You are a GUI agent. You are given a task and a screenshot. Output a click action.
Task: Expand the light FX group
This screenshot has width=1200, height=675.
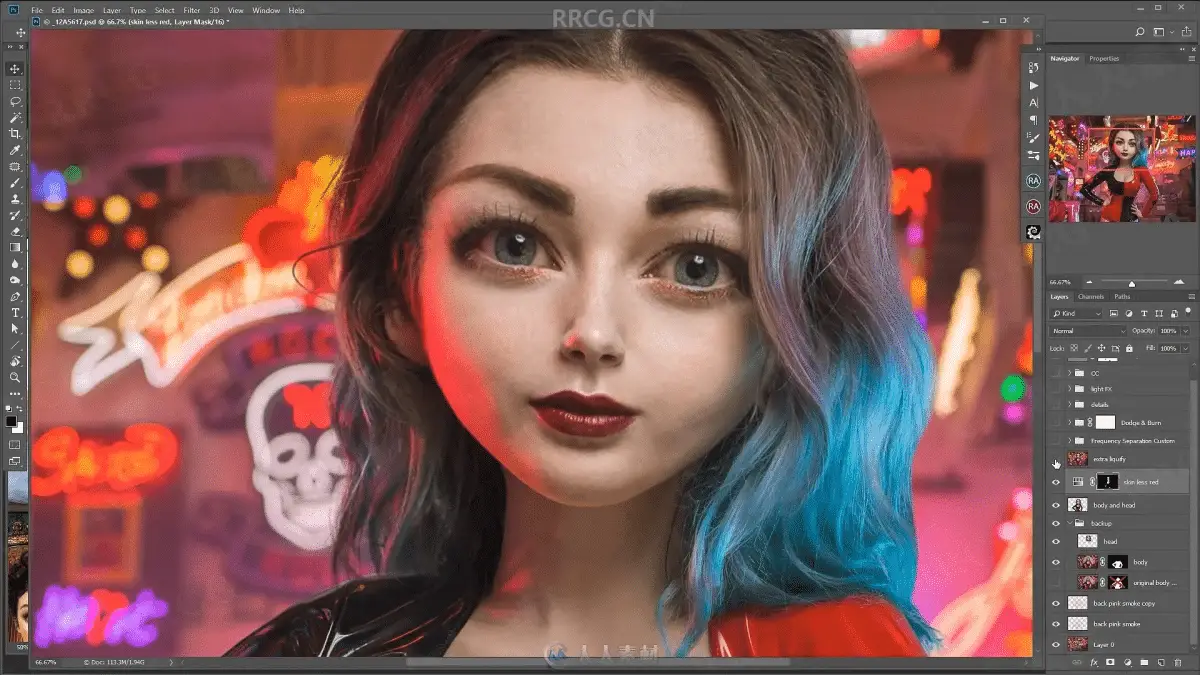1069,388
